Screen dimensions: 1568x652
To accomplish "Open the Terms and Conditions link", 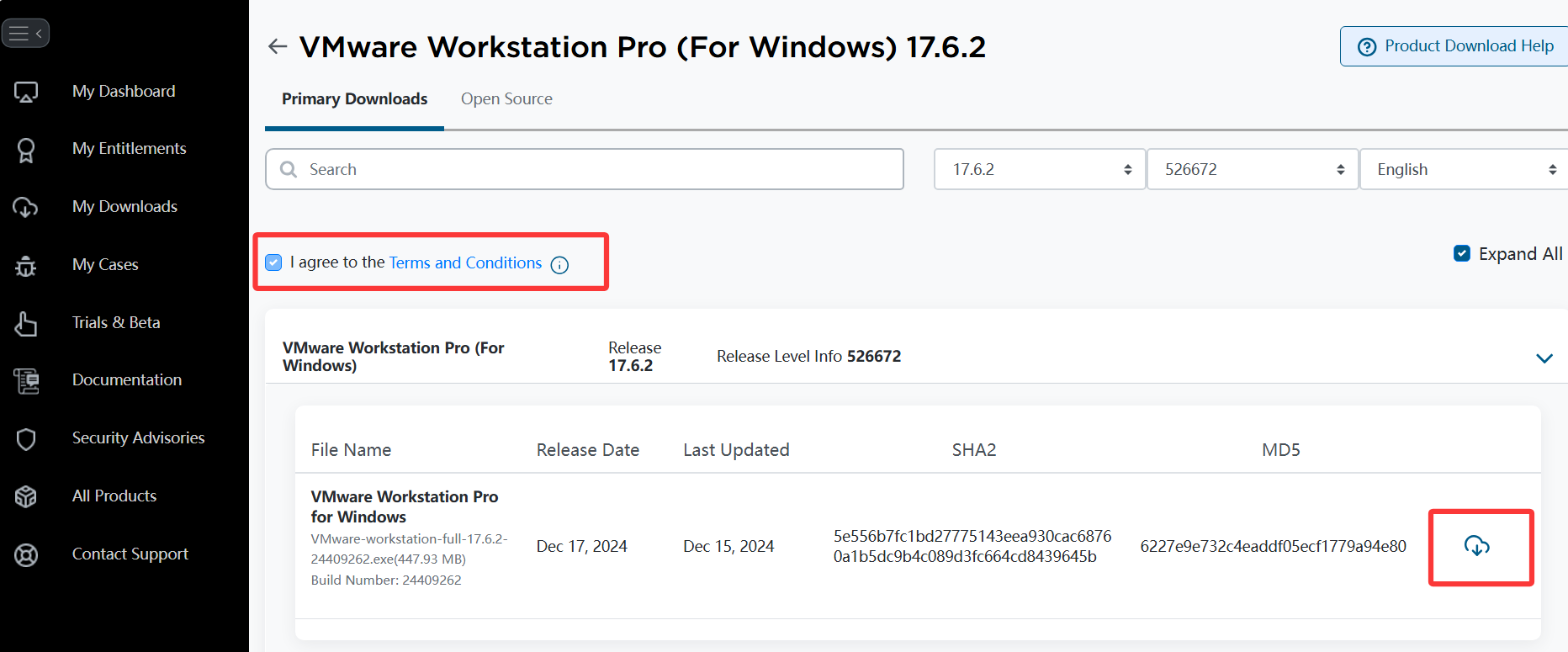I will [465, 262].
